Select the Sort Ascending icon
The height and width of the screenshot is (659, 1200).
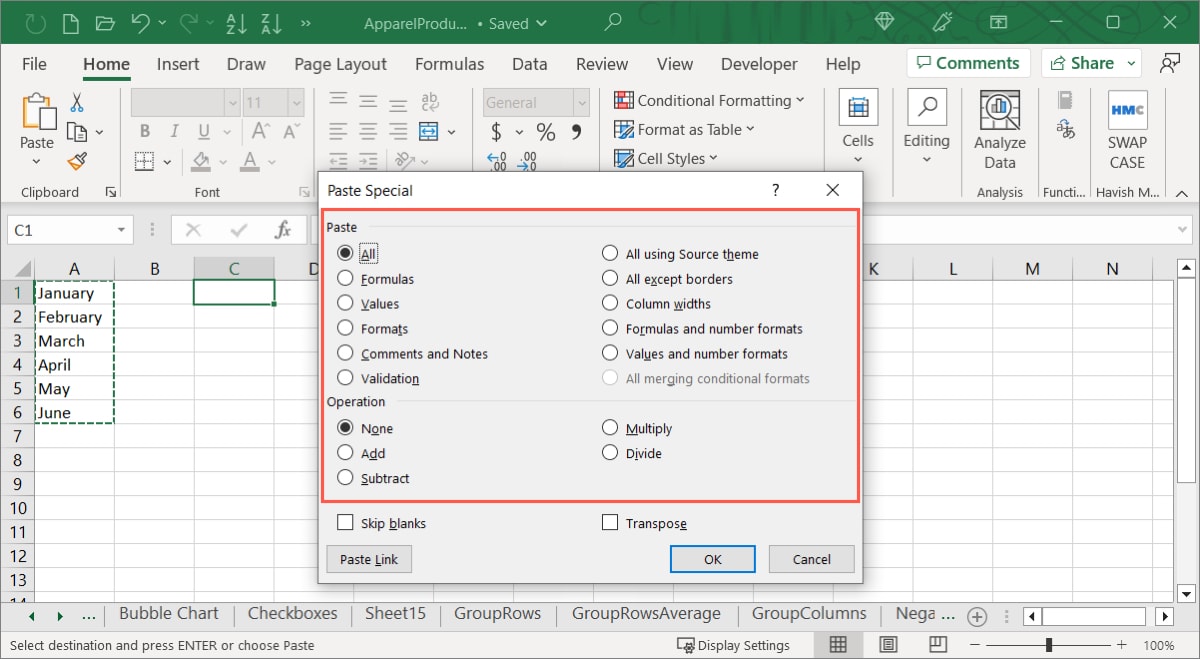[x=236, y=22]
